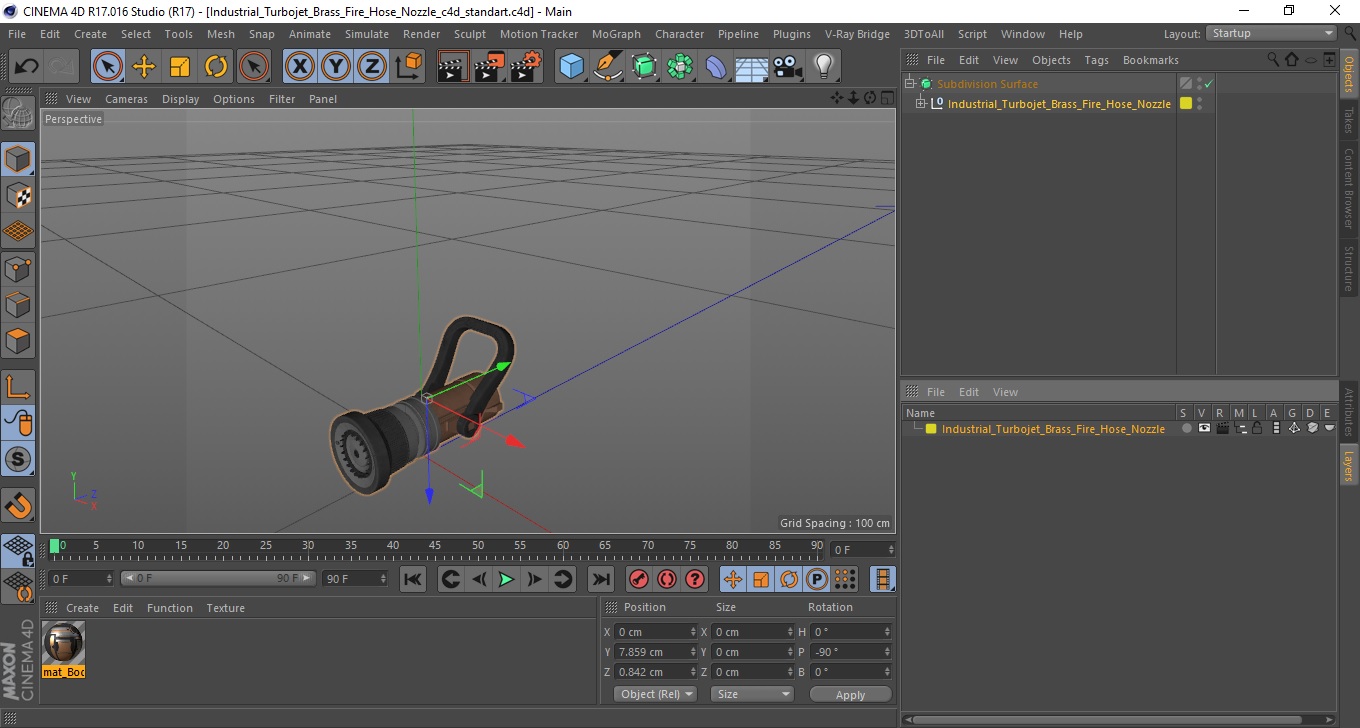Toggle Enable Snap magnet icon
The height and width of the screenshot is (728, 1360).
18,504
